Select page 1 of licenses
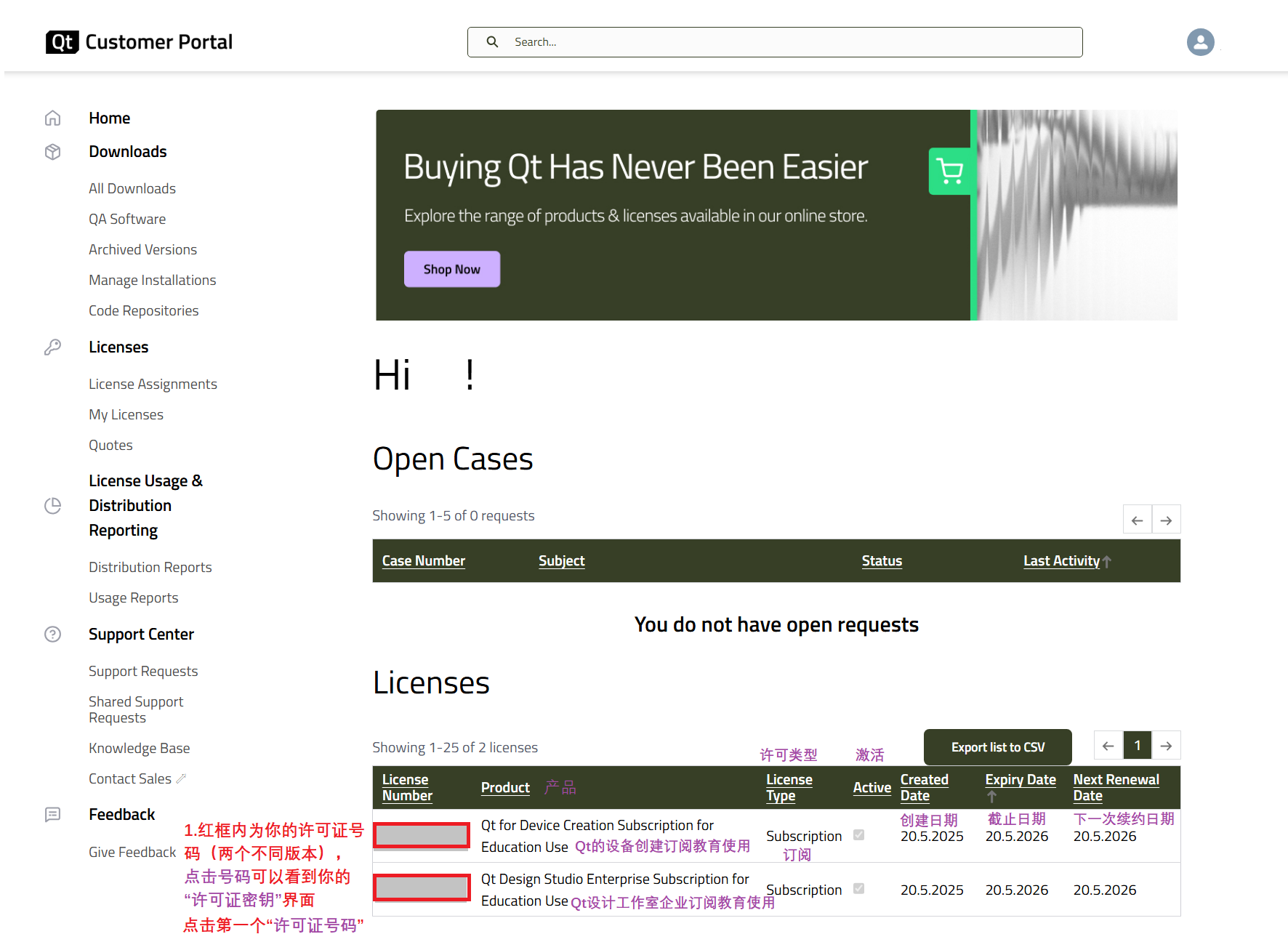The width and height of the screenshot is (1288, 942). [1137, 745]
